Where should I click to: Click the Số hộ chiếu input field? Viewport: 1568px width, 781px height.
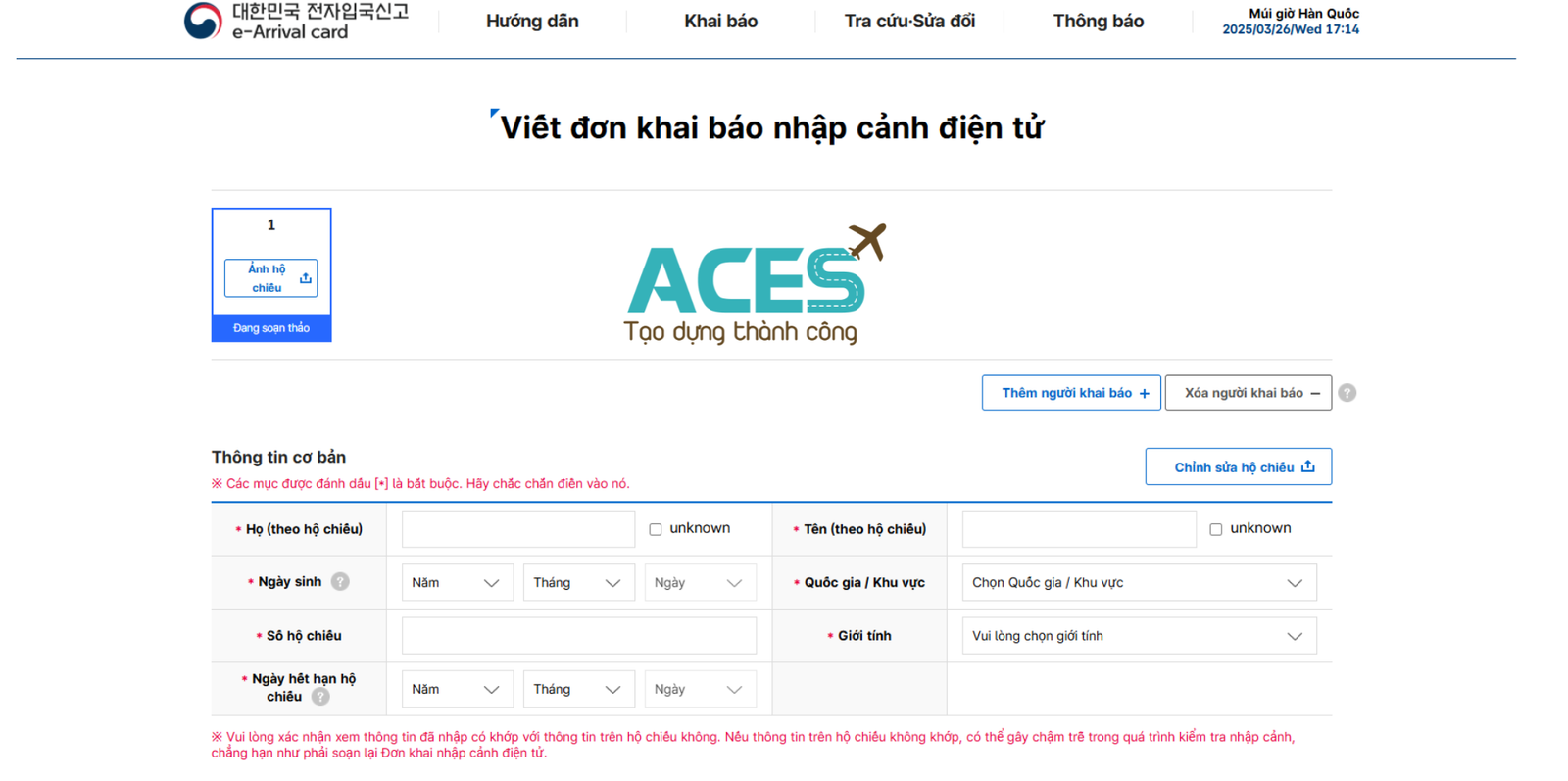579,636
